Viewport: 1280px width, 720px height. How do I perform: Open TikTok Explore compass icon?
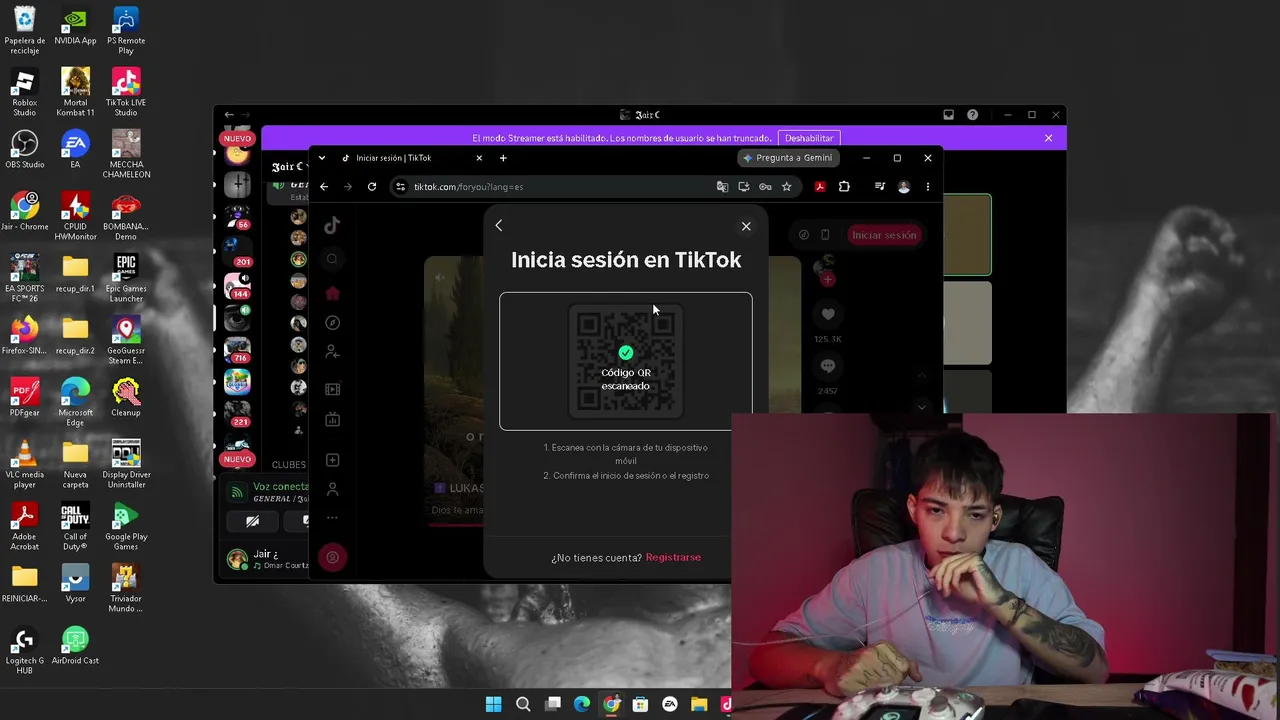click(x=332, y=323)
